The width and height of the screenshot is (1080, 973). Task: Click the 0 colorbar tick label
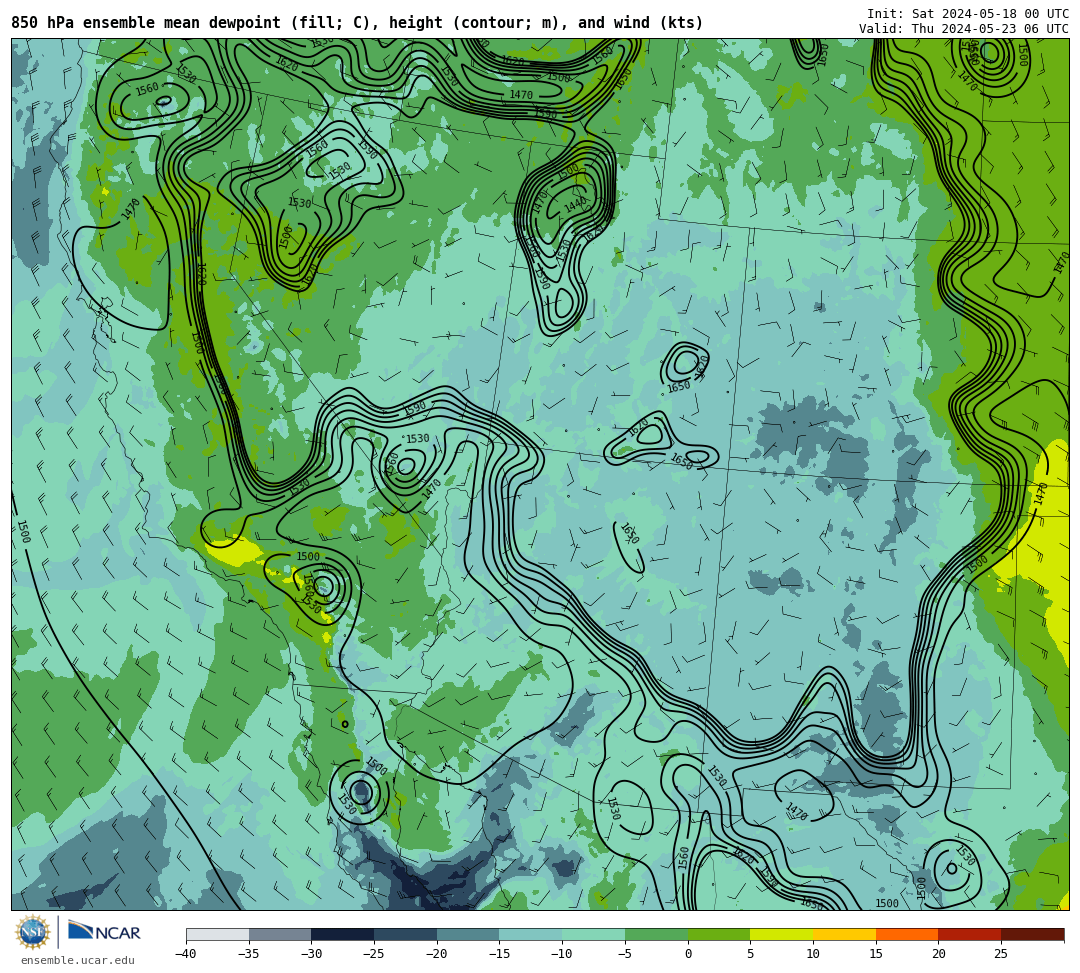click(x=688, y=954)
